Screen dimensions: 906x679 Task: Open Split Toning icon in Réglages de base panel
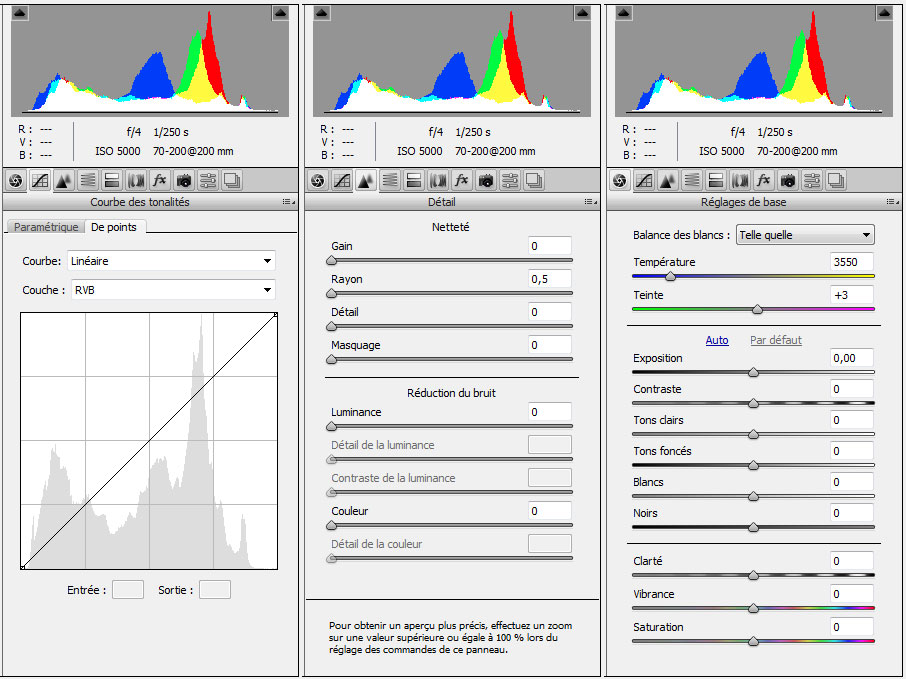pos(716,181)
